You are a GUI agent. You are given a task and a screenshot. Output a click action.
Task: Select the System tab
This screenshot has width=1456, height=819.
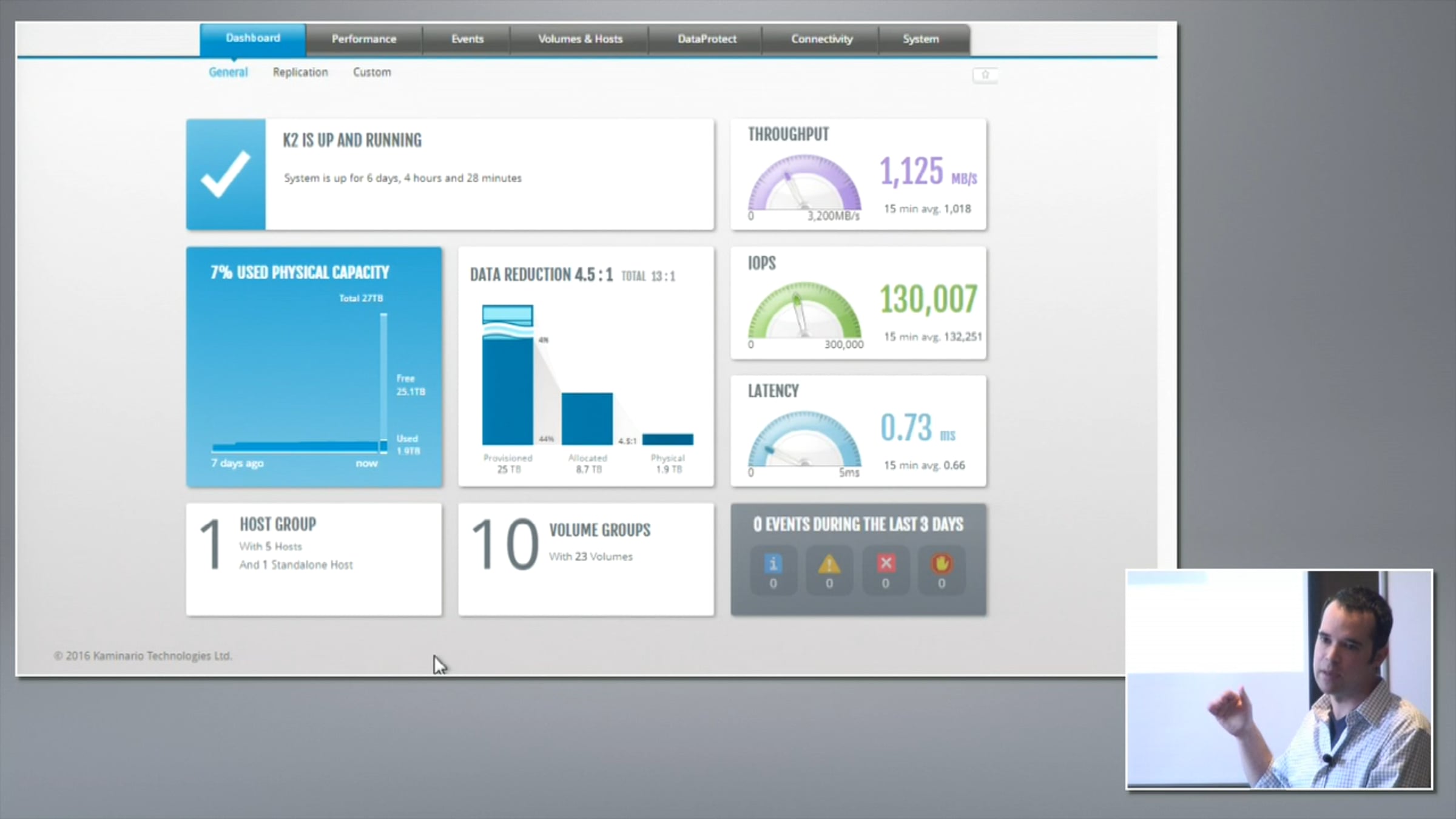click(x=920, y=39)
